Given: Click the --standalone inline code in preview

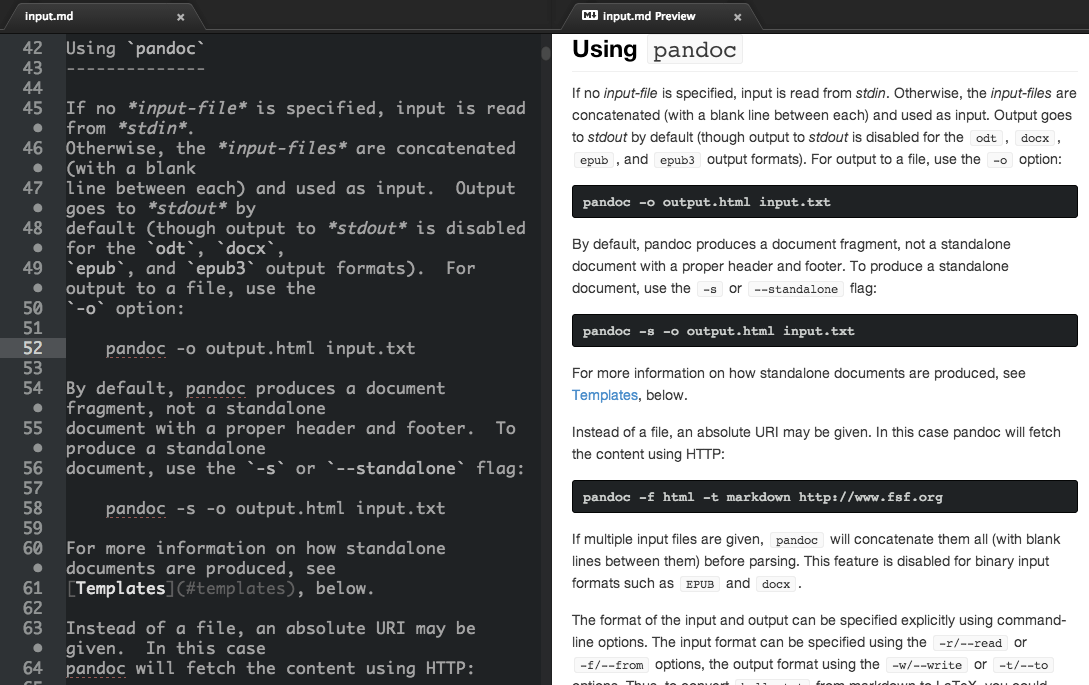Looking at the screenshot, I should pos(796,289).
